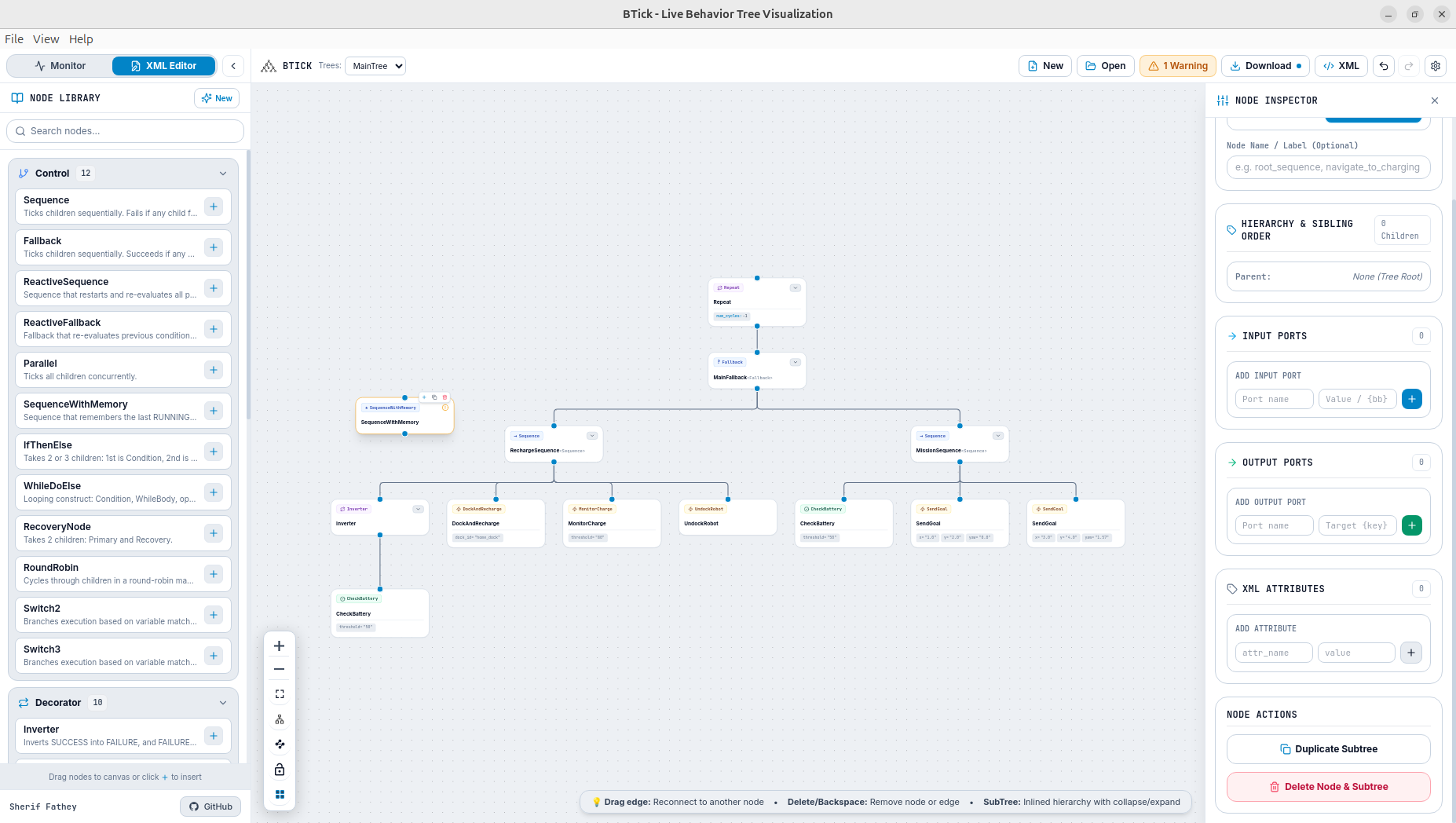Select the CheckBattery node under Inverter
This screenshot has height=823, width=1456.
tap(380, 613)
